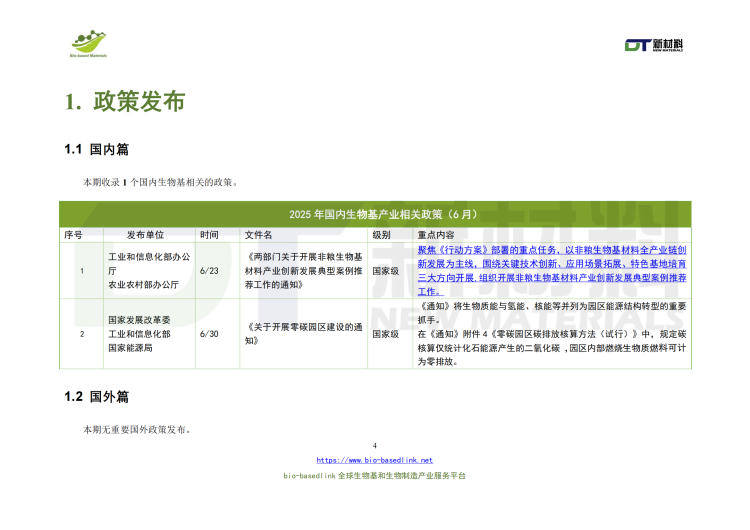Click the 级别 column header
This screenshot has width=750, height=530.
[x=381, y=234]
